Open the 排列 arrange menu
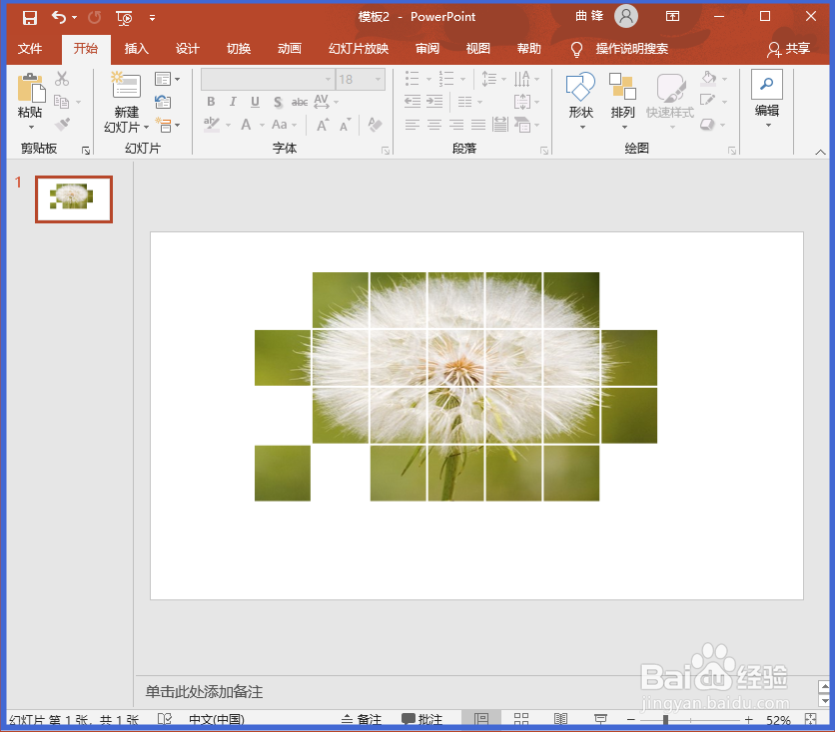The height and width of the screenshot is (732, 835). (x=623, y=101)
